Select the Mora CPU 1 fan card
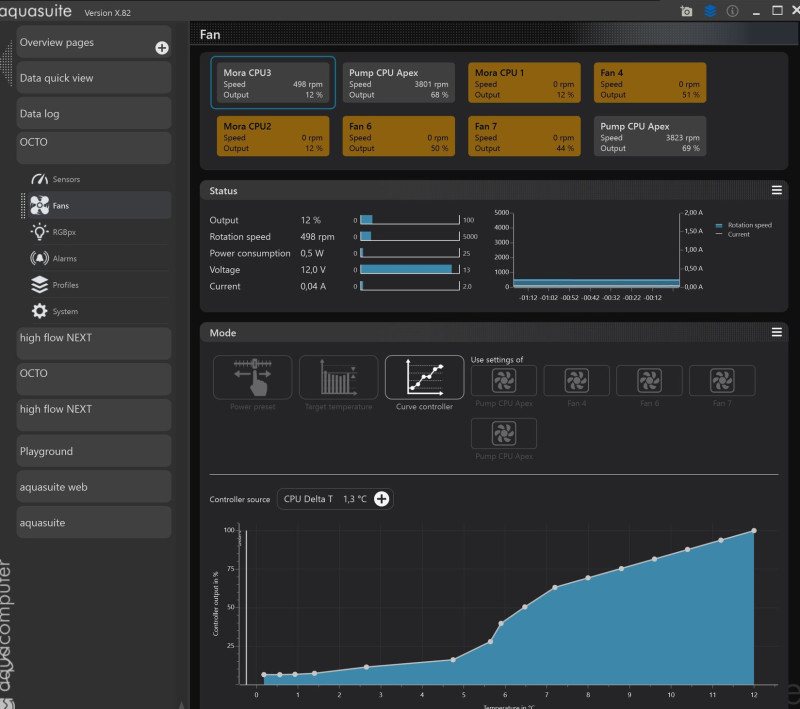 tap(524, 83)
